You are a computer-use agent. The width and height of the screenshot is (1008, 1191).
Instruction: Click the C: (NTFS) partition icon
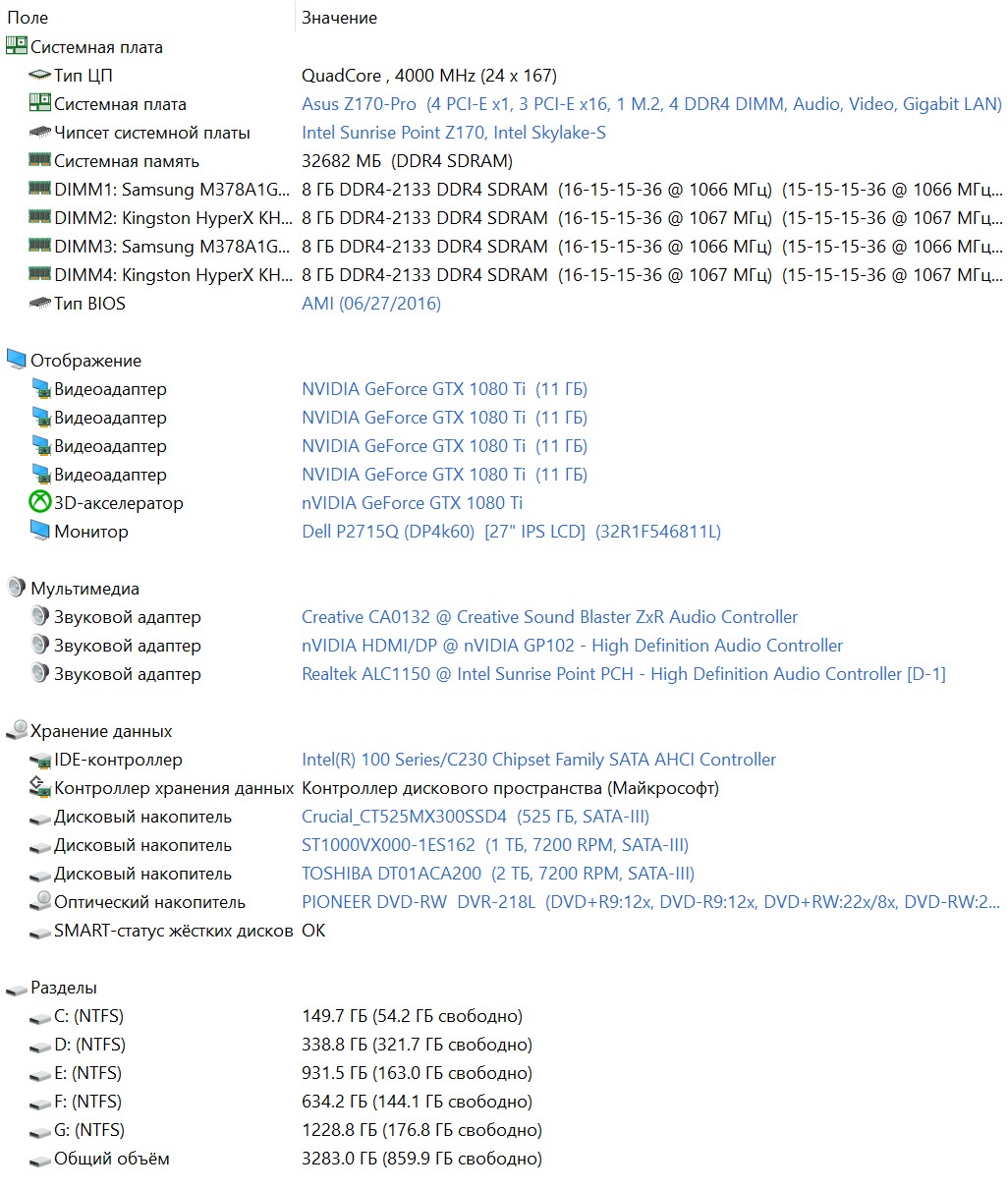coord(40,1017)
